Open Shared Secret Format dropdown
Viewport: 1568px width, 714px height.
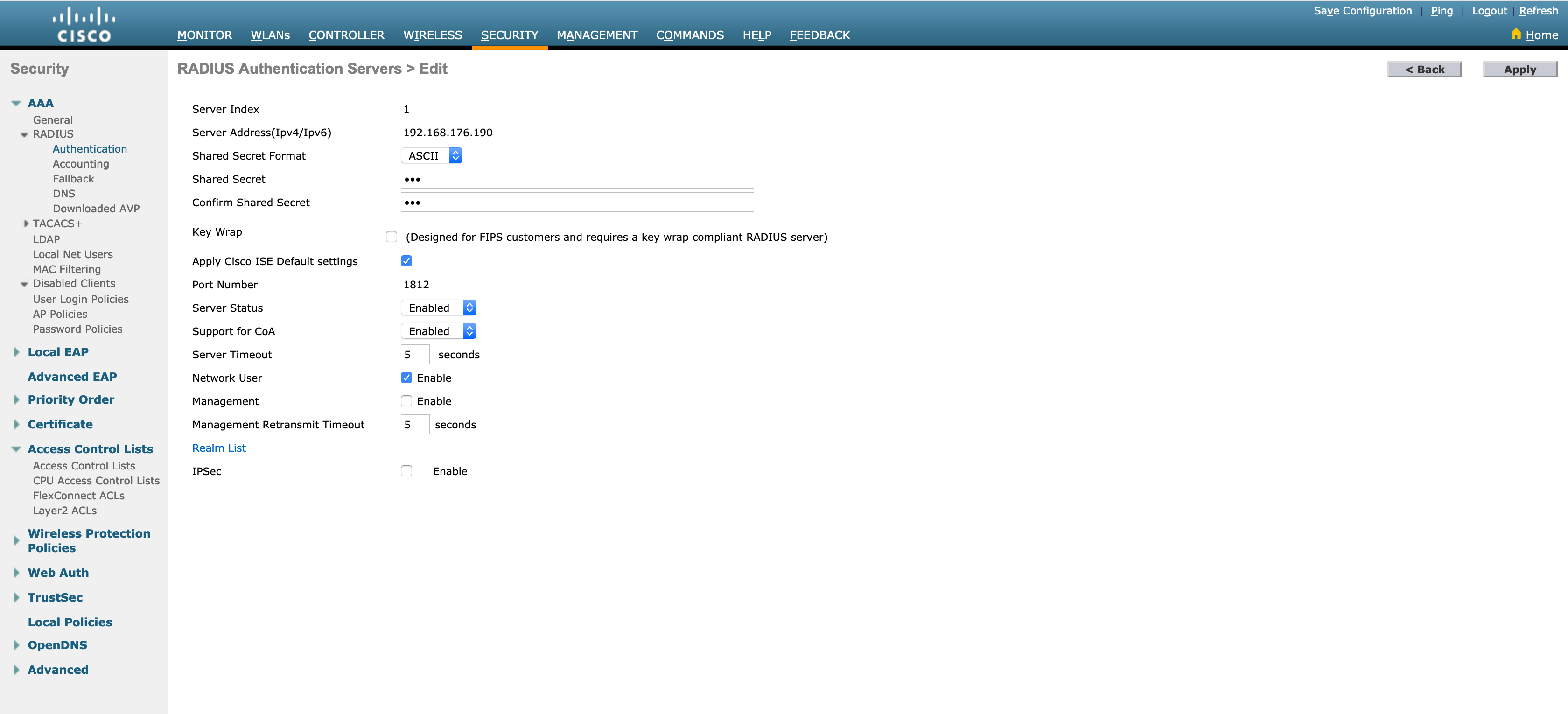432,156
